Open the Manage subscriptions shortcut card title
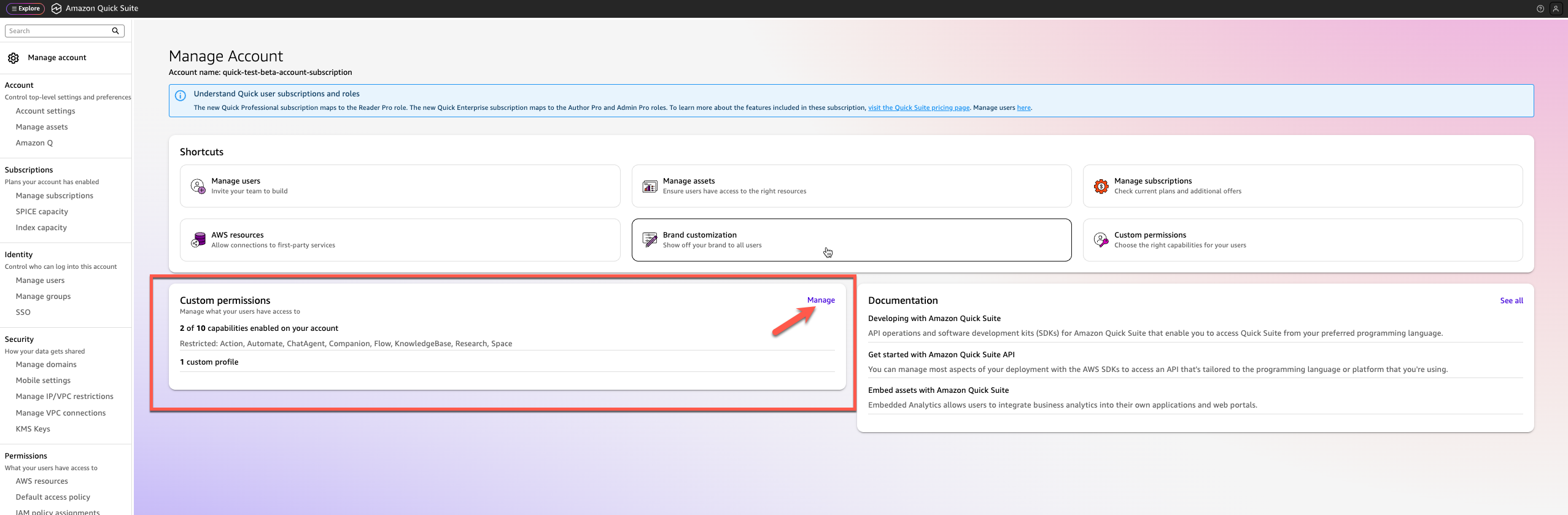This screenshot has height=515, width=1568. point(1153,181)
